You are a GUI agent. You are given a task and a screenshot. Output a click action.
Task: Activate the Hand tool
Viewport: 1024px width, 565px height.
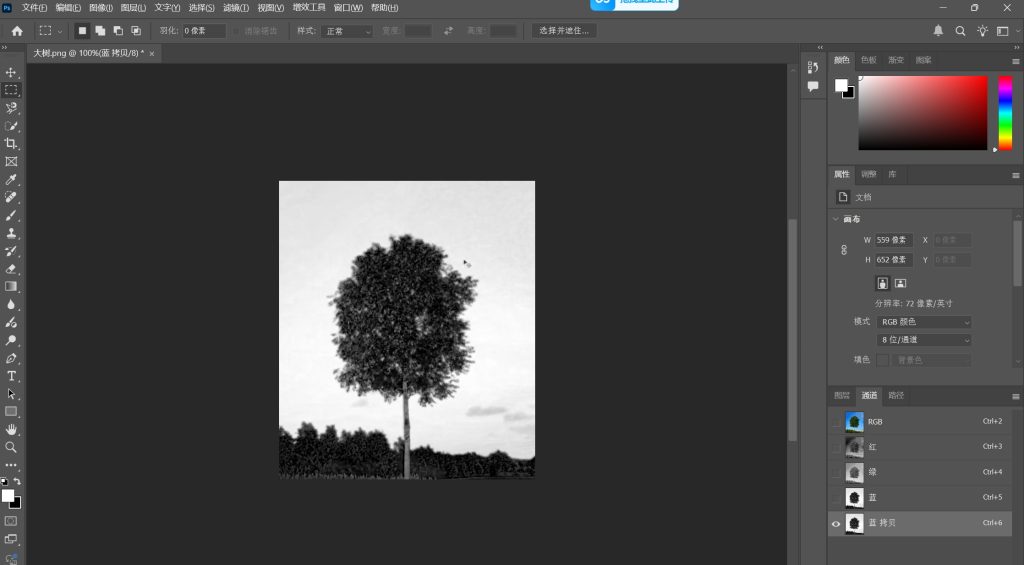tap(11, 430)
